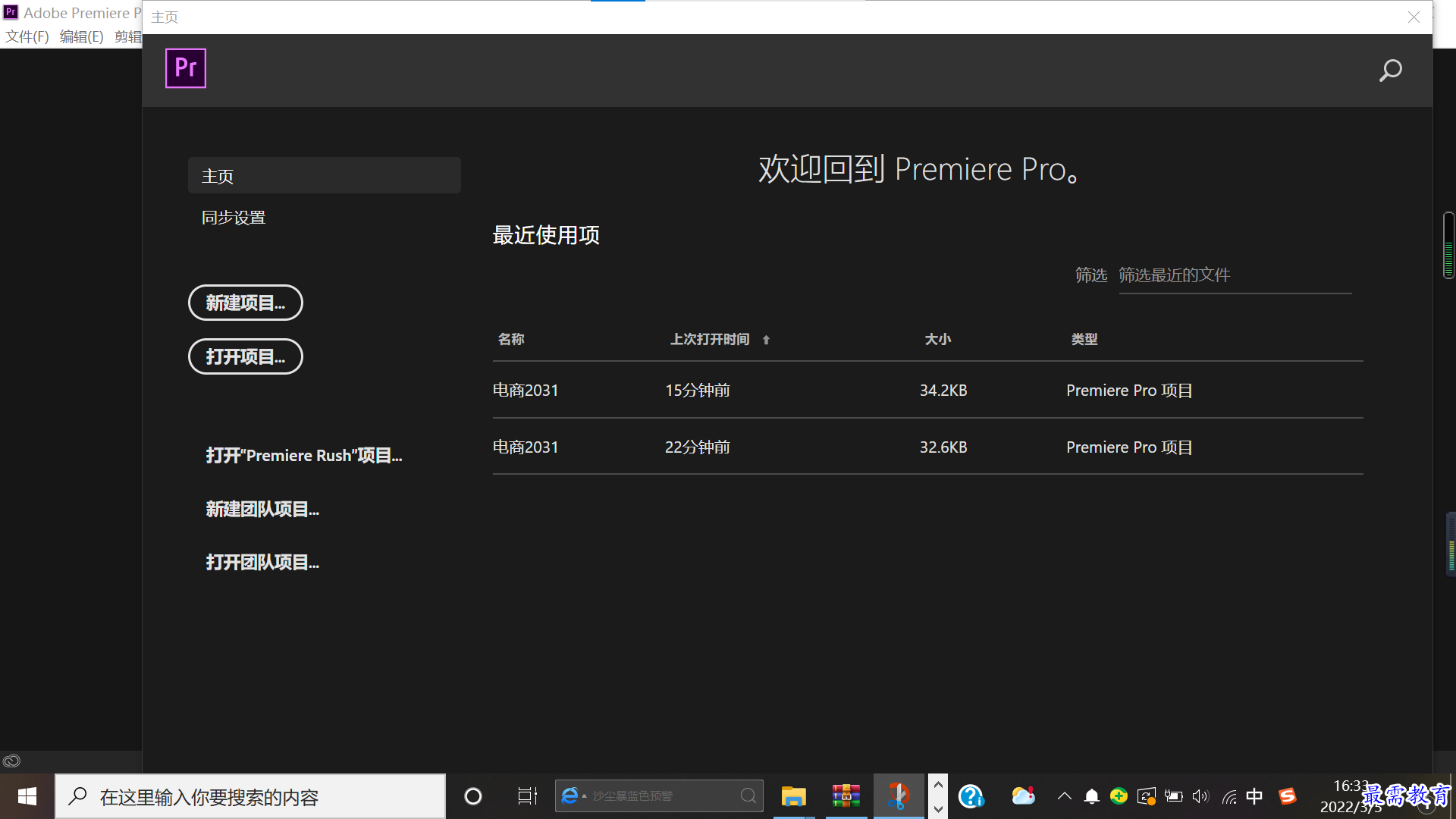Click the green plus tray icon

1119,796
